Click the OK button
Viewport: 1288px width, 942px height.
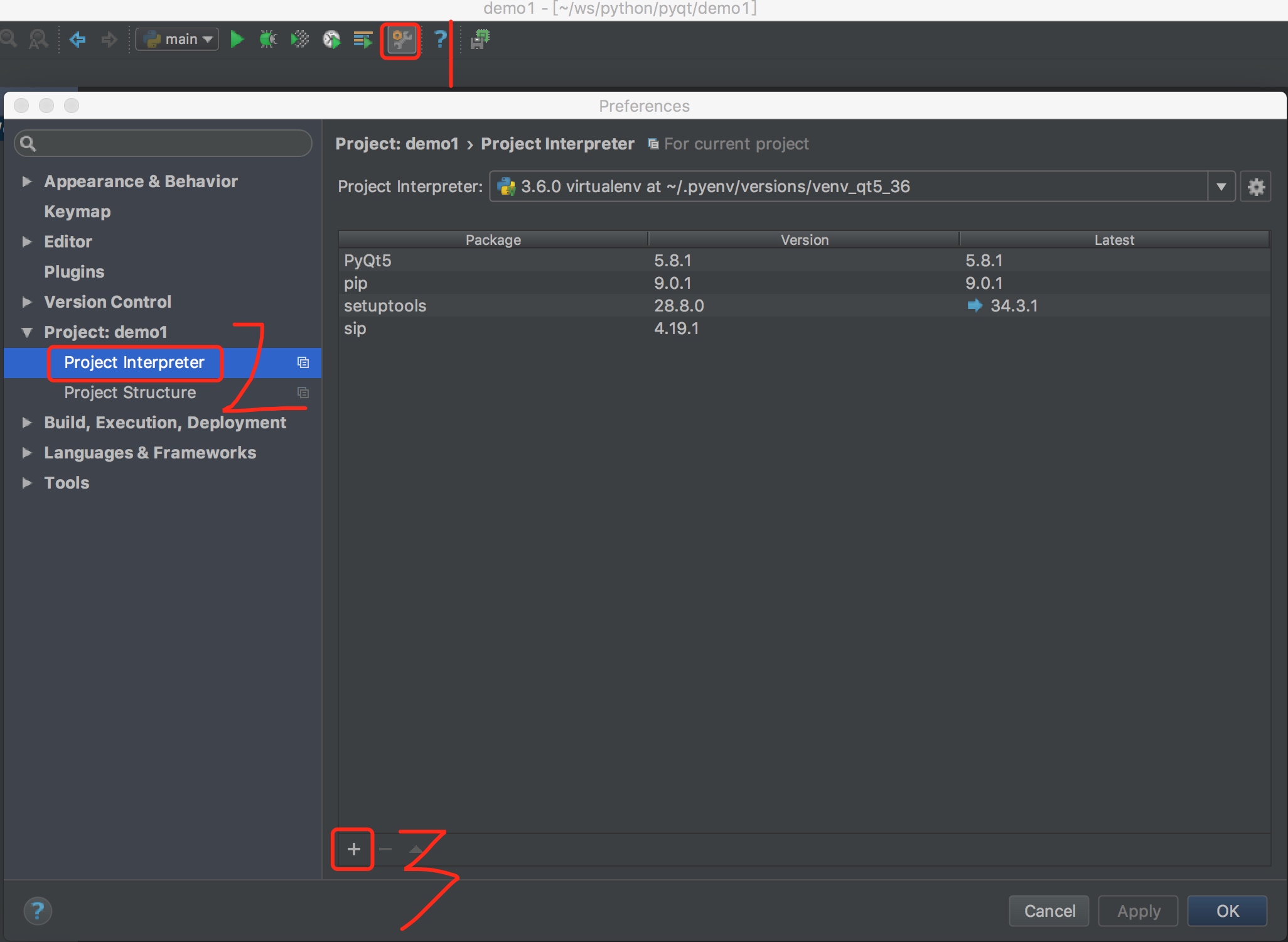(1227, 911)
